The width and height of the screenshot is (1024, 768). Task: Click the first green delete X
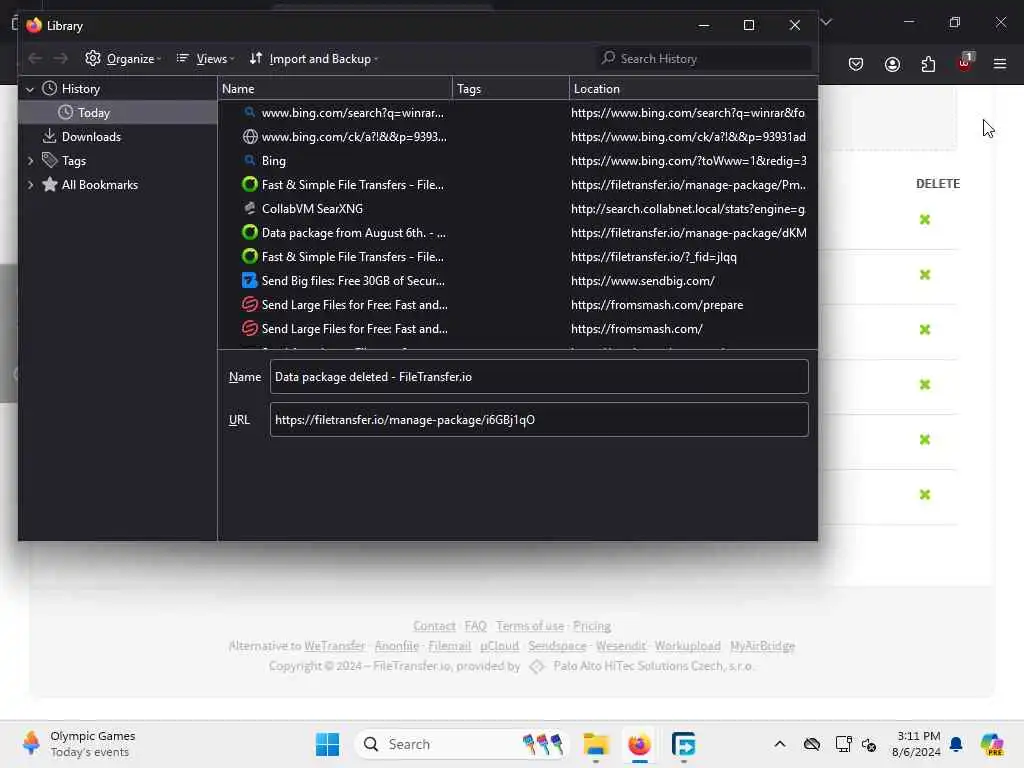pyautogui.click(x=925, y=219)
